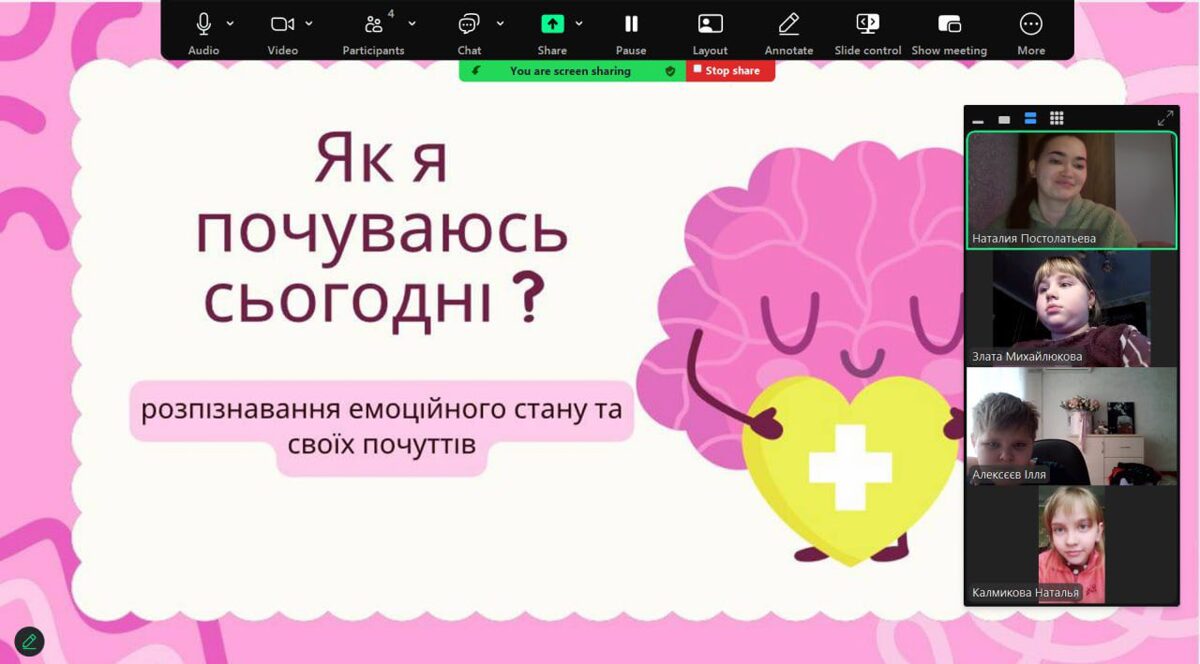Click the Show meeting button
Viewport: 1200px width, 664px height.
pyautogui.click(x=949, y=24)
